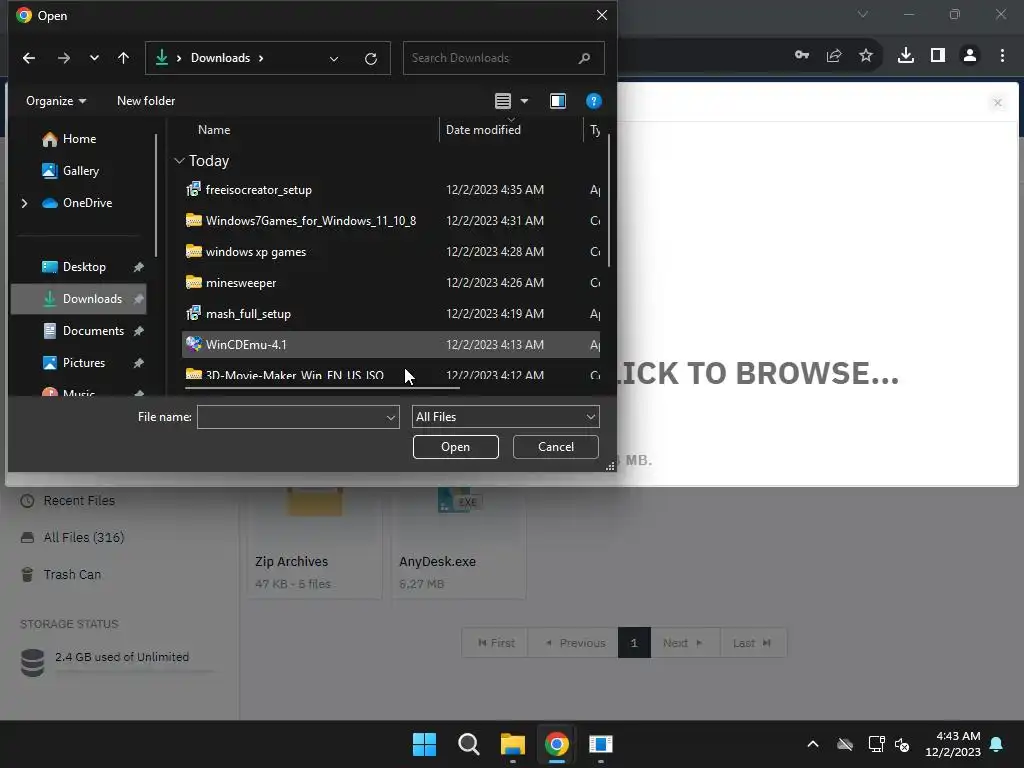Image resolution: width=1024 pixels, height=768 pixels.
Task: Open File Explorer from the taskbar
Action: (513, 744)
